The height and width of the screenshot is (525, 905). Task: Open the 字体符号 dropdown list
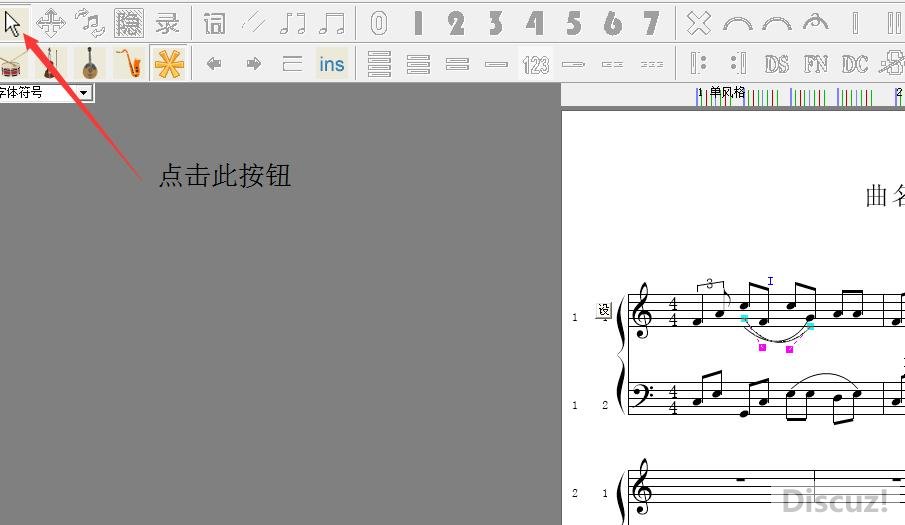click(83, 92)
